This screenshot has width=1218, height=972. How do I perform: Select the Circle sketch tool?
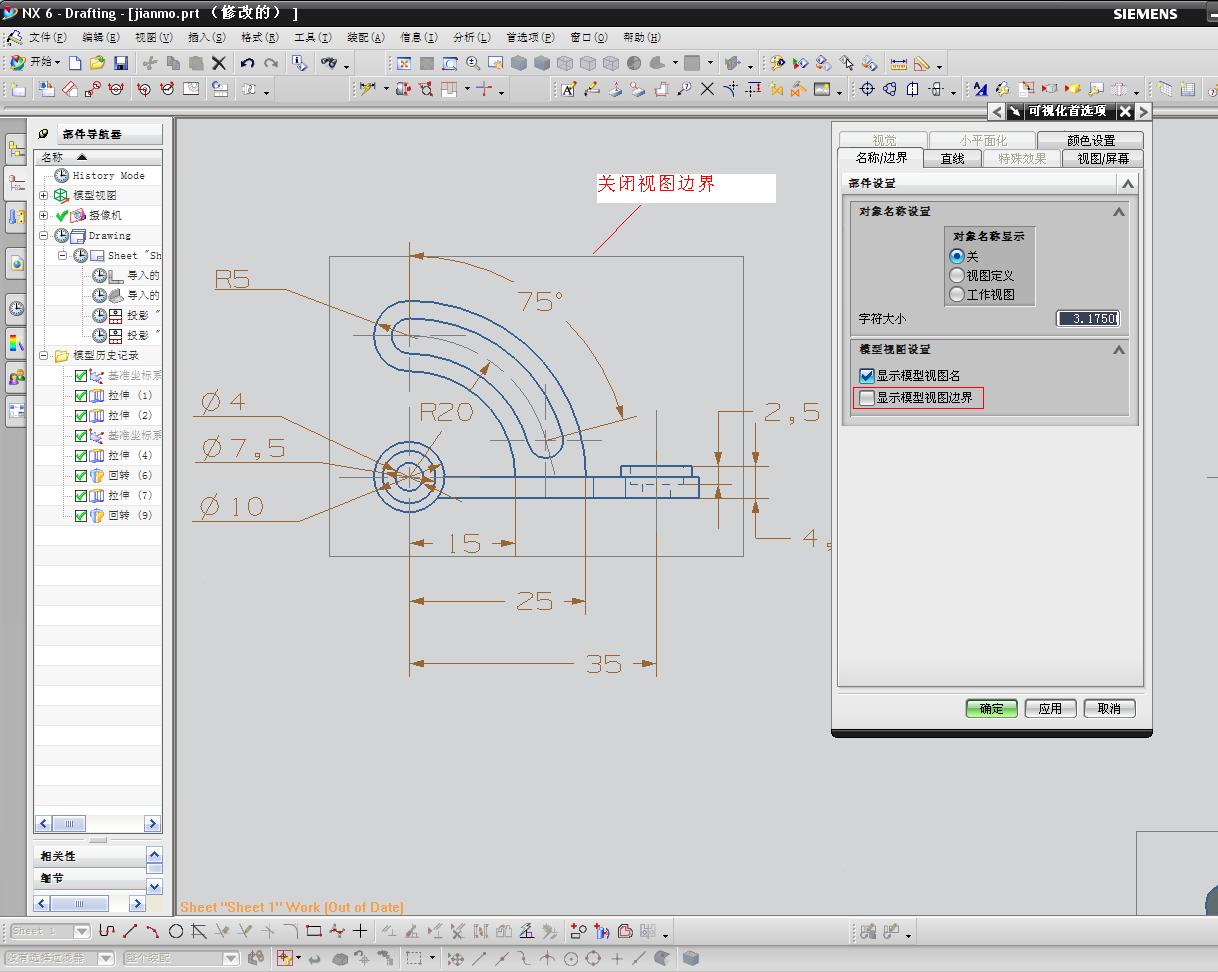pyautogui.click(x=176, y=931)
